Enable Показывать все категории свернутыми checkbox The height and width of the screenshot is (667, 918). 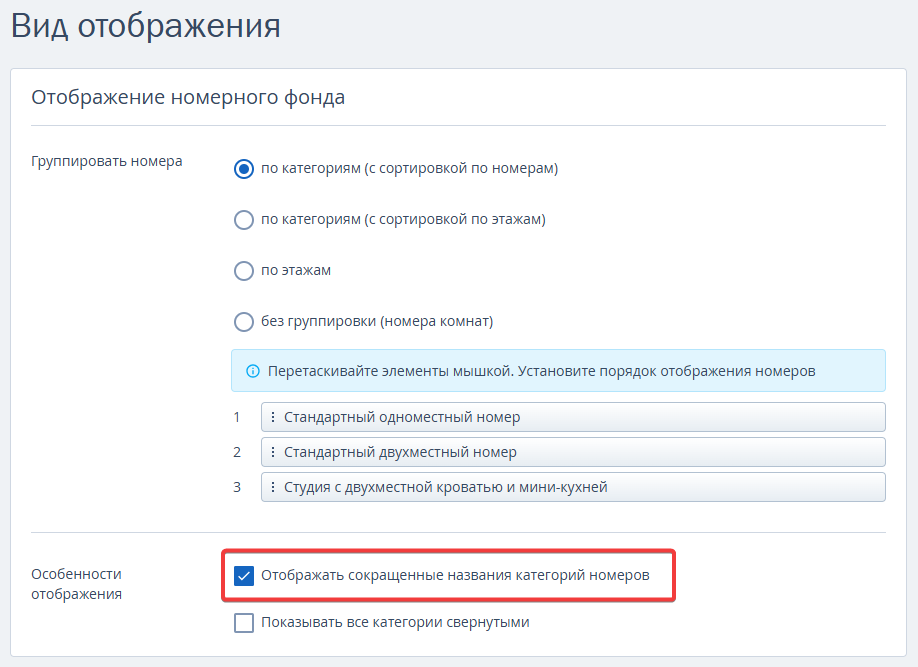click(244, 623)
